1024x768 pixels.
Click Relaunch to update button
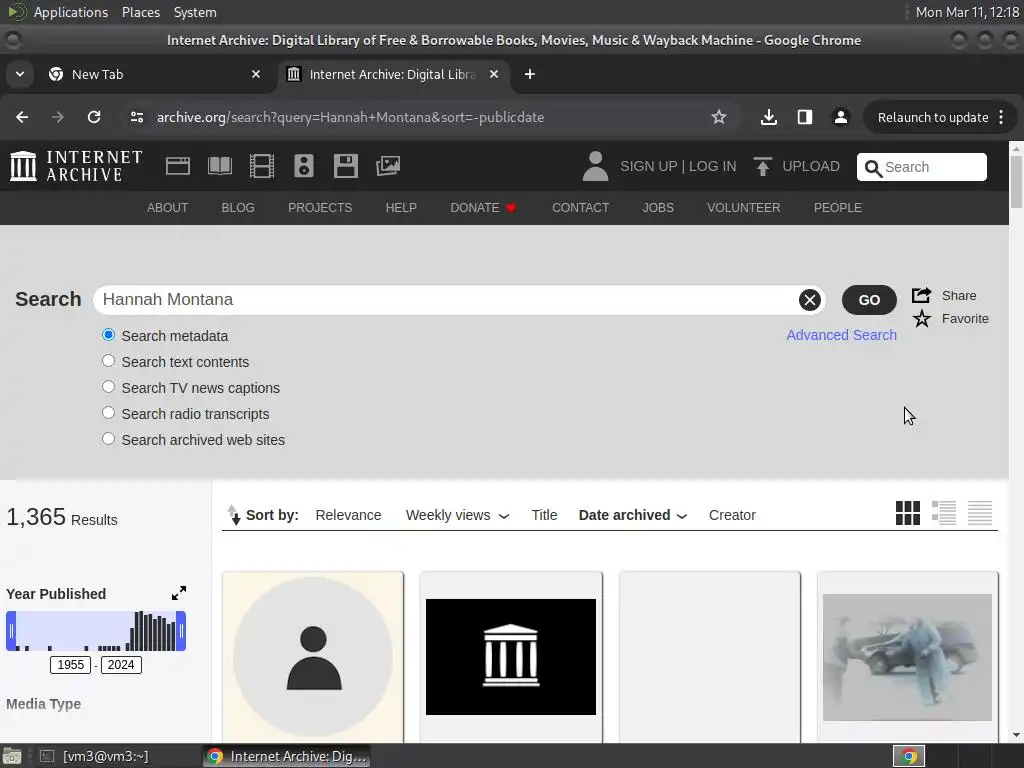coord(933,118)
